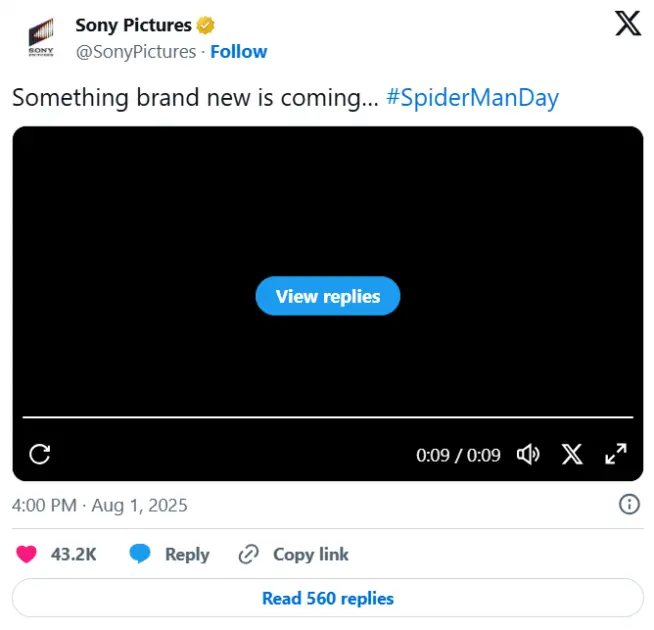
Task: Enter fullscreen with the expand arrows icon
Action: tap(616, 454)
